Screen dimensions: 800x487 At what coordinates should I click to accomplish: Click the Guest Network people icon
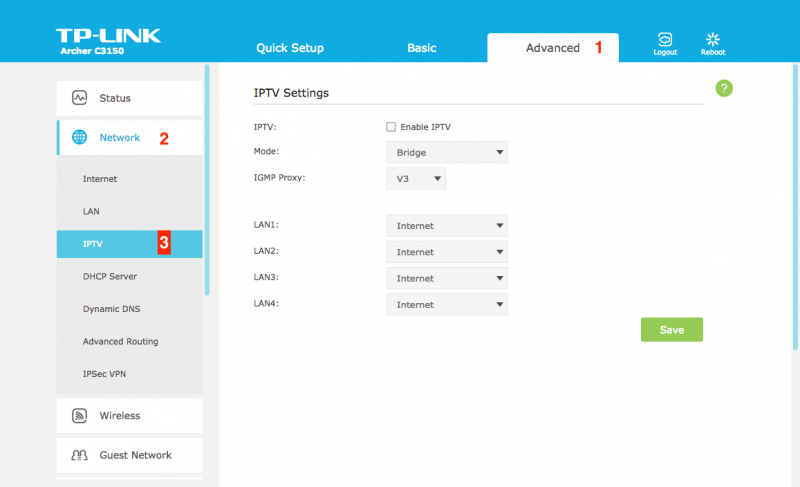pyautogui.click(x=80, y=455)
